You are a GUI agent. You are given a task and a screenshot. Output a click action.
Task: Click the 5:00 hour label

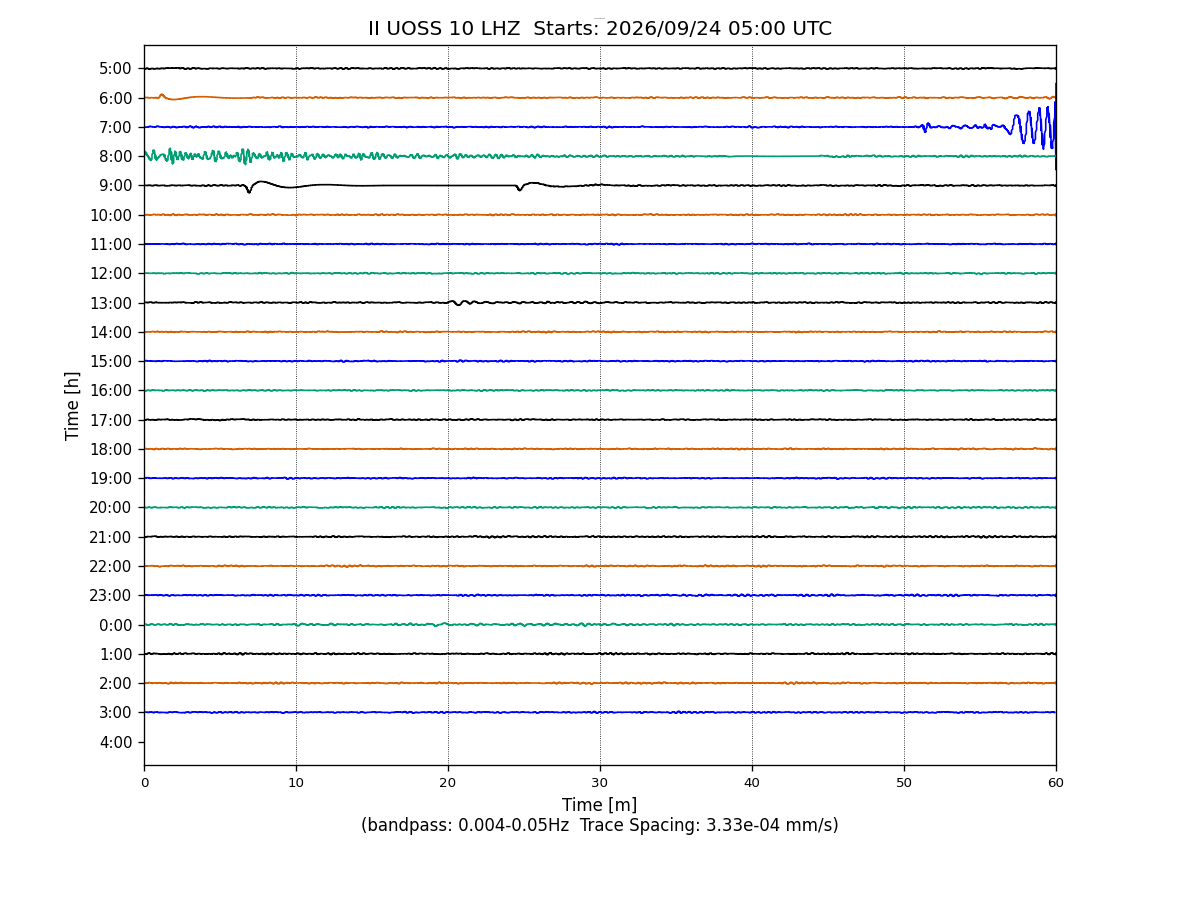(116, 69)
